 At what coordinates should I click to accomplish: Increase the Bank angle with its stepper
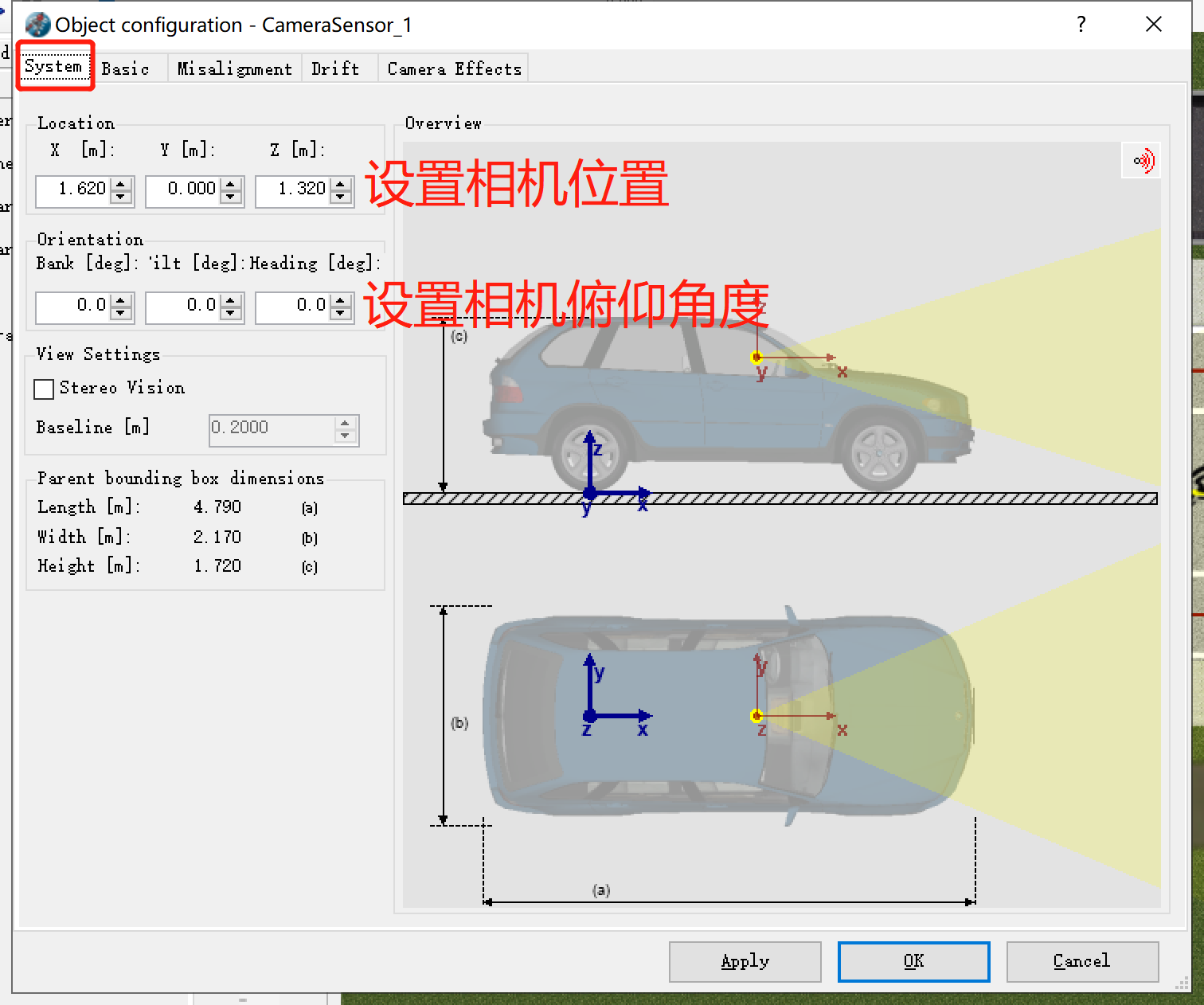pos(121,300)
